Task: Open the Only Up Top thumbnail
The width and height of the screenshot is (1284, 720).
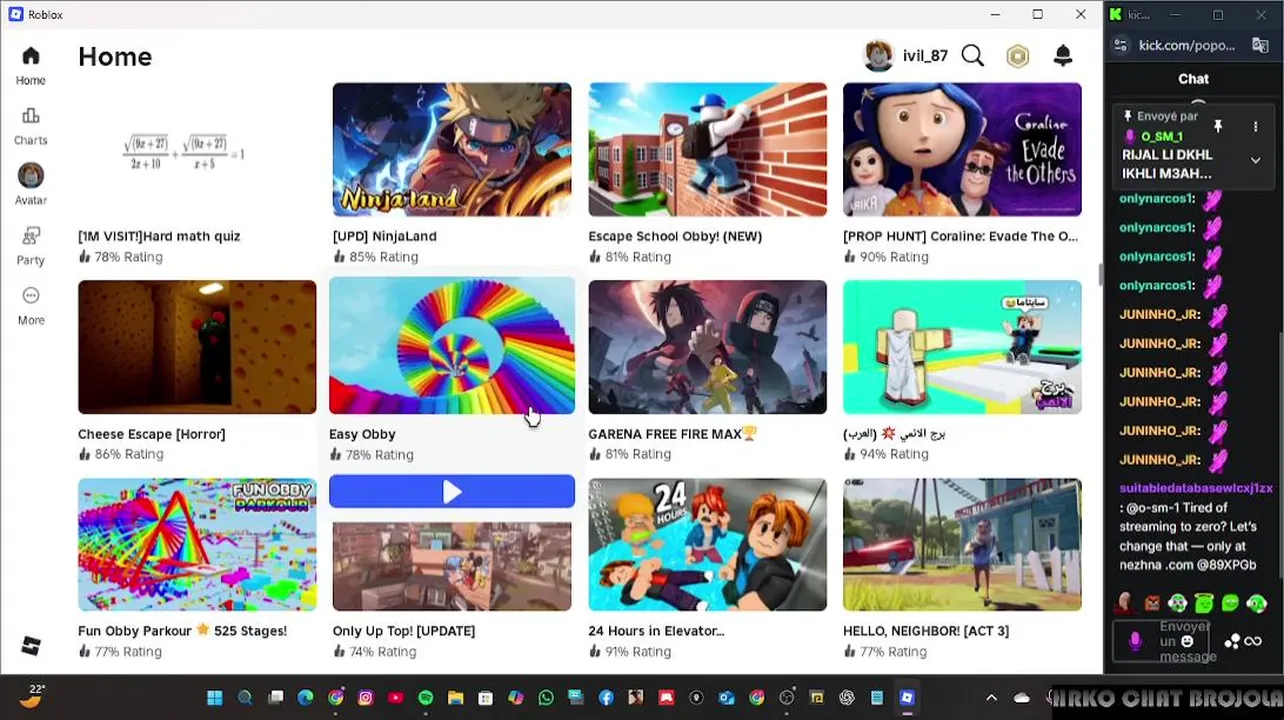Action: (452, 566)
